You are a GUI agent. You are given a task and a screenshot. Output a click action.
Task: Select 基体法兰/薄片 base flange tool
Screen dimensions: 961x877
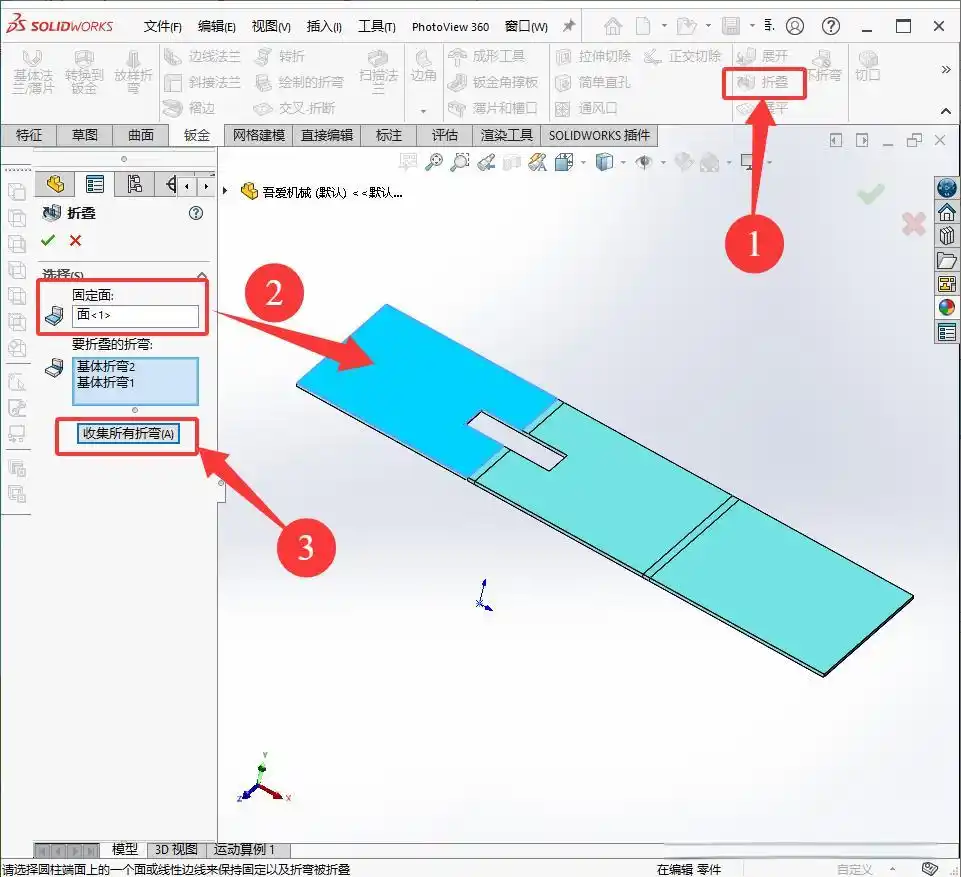[33, 71]
